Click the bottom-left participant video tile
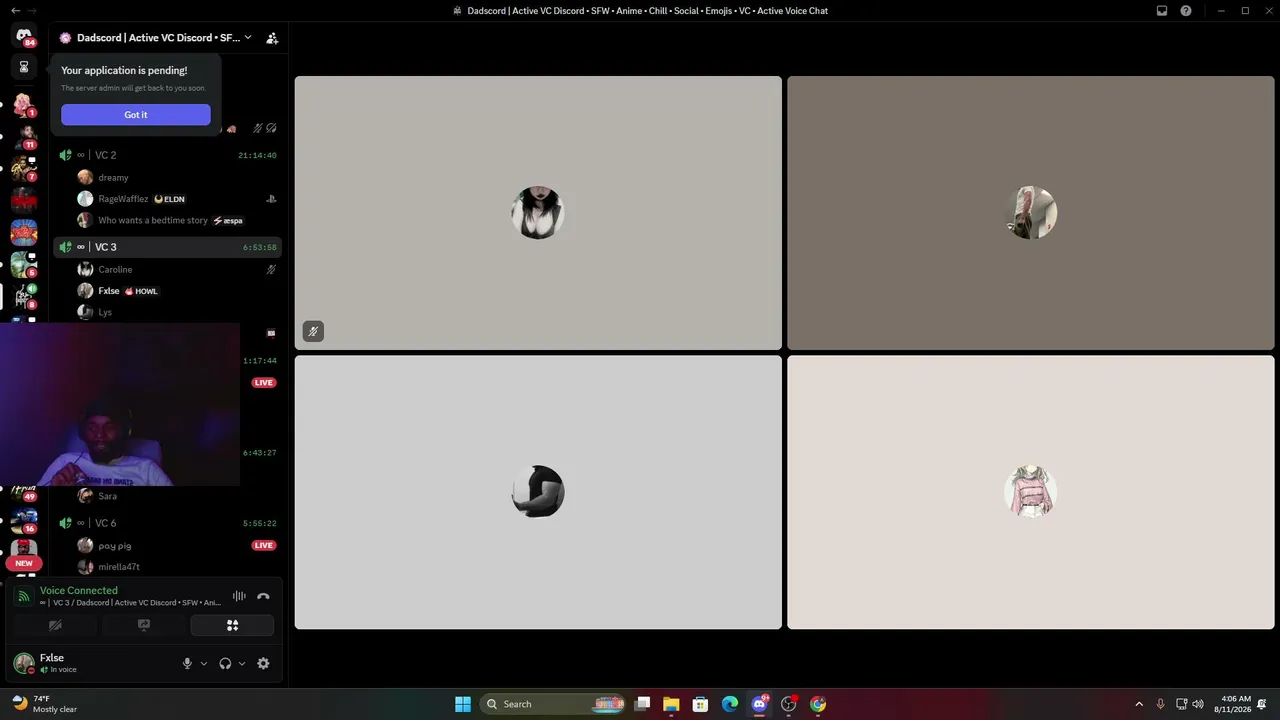The width and height of the screenshot is (1280, 720). pyautogui.click(x=538, y=493)
